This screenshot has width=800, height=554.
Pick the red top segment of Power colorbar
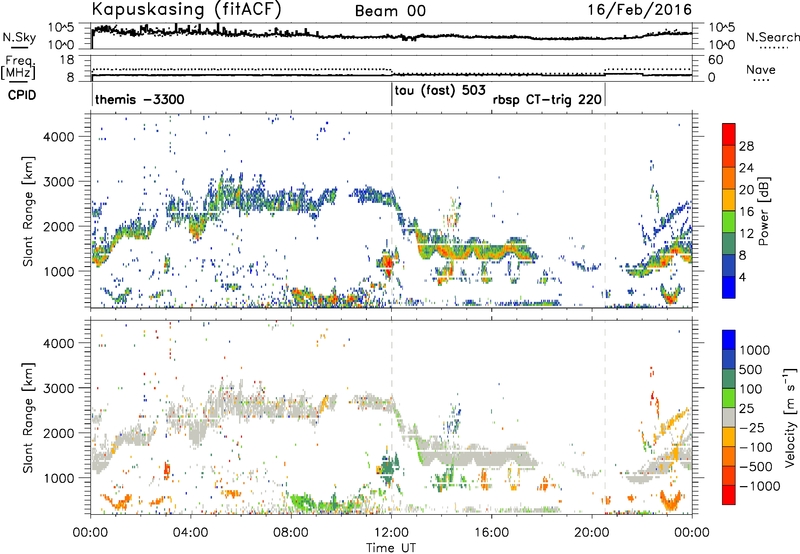click(x=729, y=135)
